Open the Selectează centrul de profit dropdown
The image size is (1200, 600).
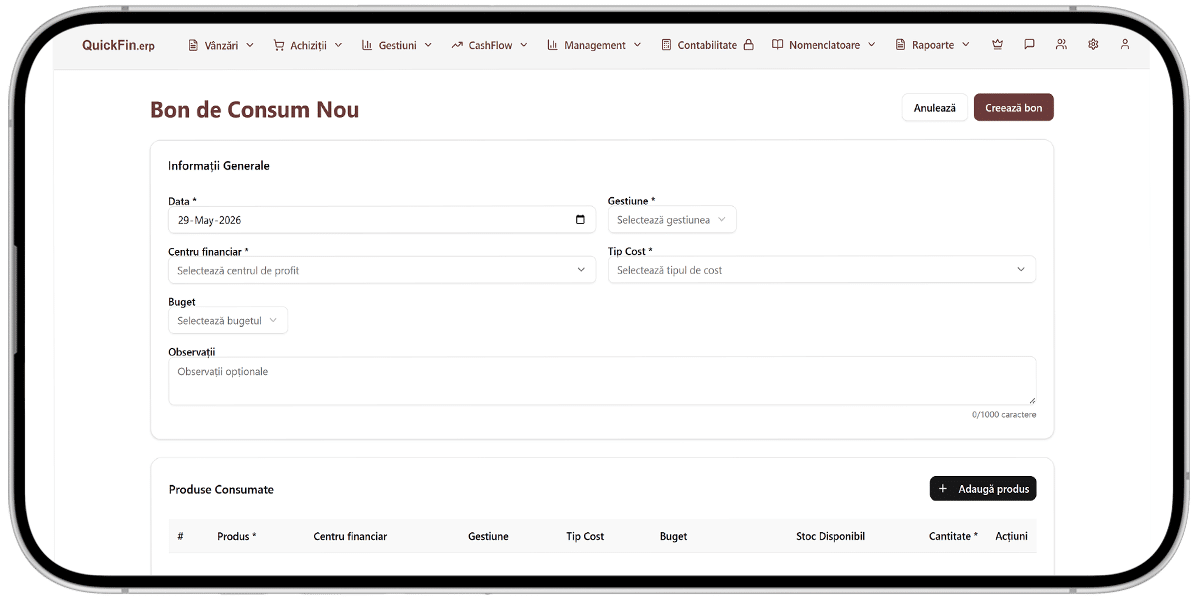(382, 270)
